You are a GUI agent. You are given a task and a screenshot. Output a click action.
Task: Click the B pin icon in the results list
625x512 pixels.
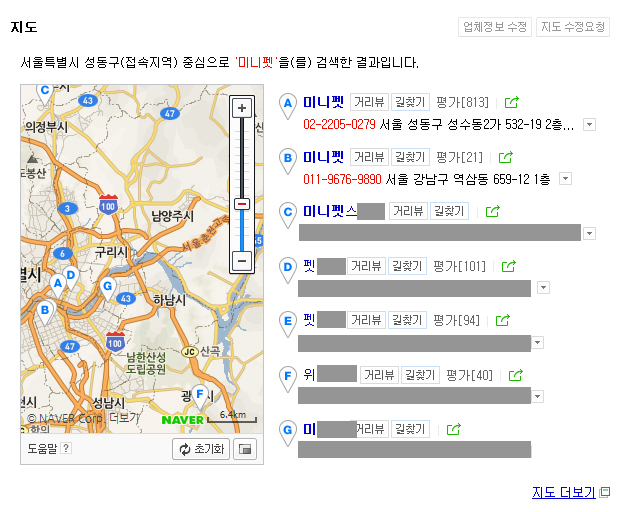point(288,161)
